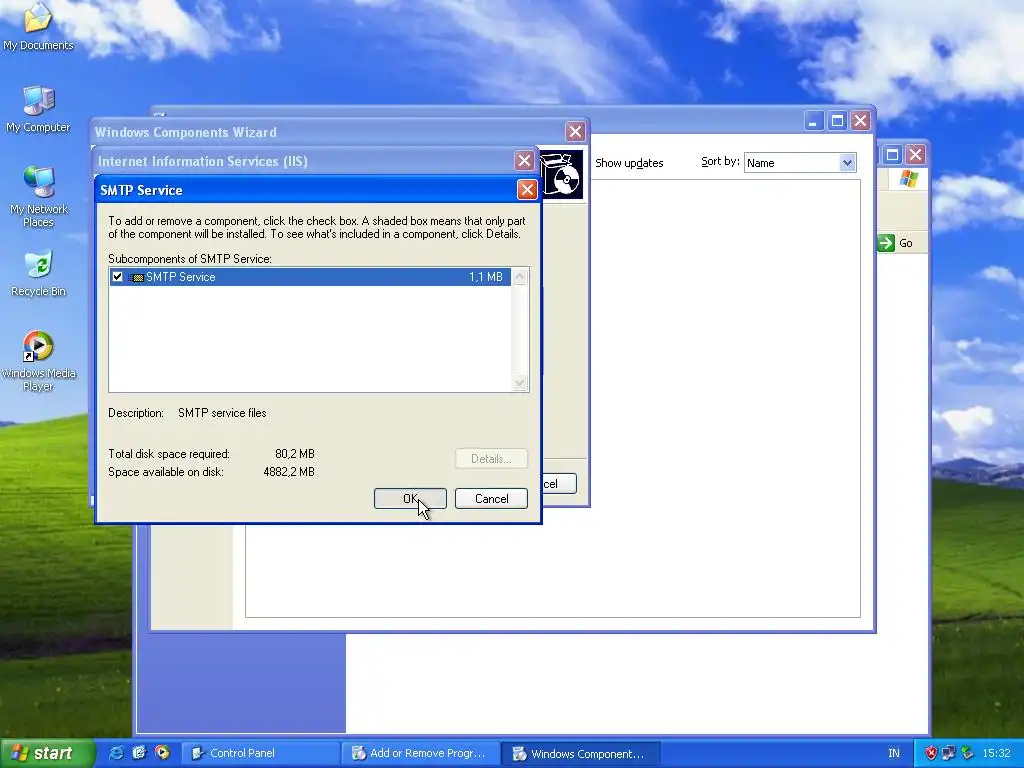Image resolution: width=1024 pixels, height=768 pixels.
Task: Toggle Show updates in Add or Remove Programs
Action: coord(629,163)
